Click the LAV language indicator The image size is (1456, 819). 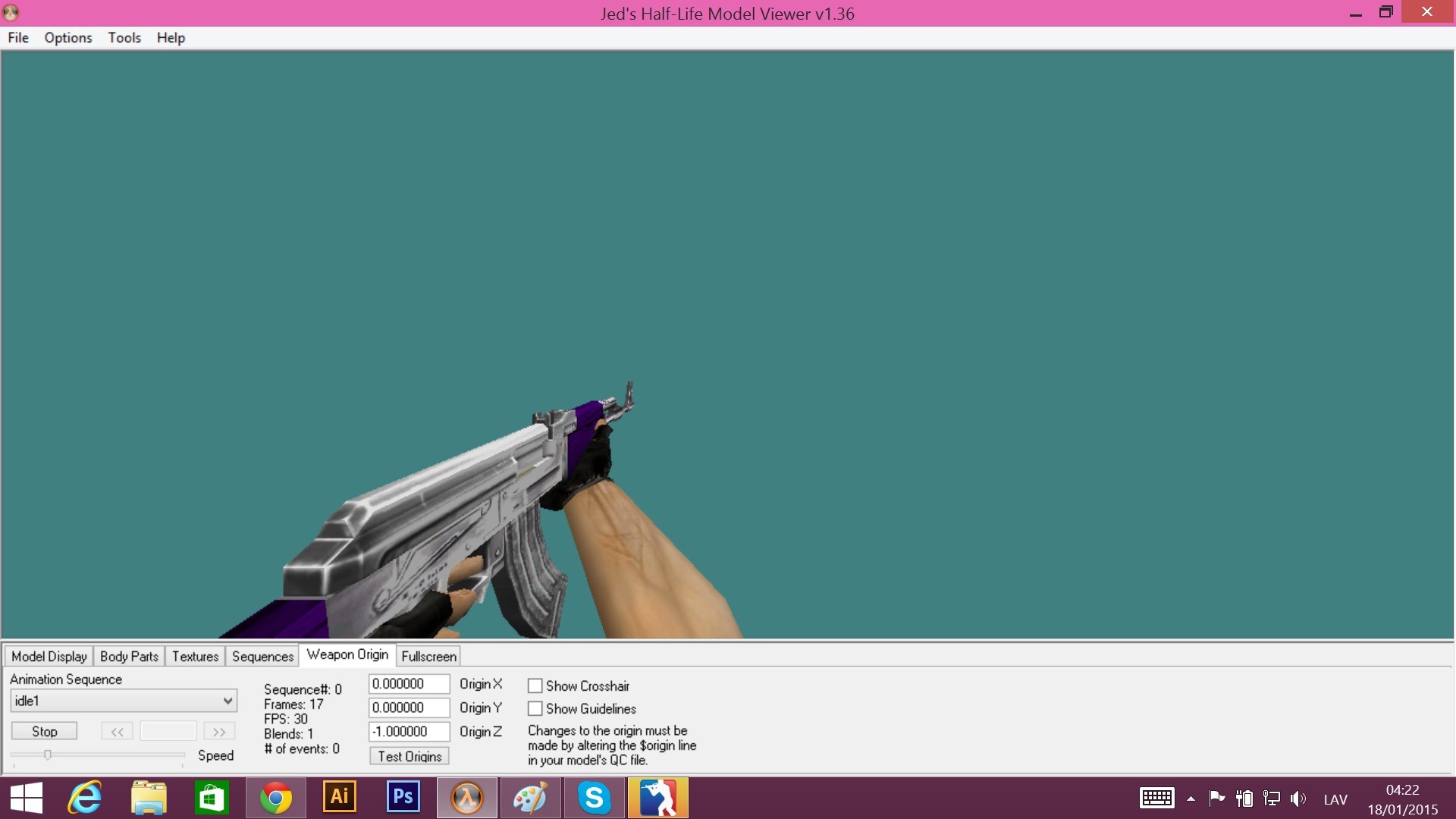point(1335,799)
